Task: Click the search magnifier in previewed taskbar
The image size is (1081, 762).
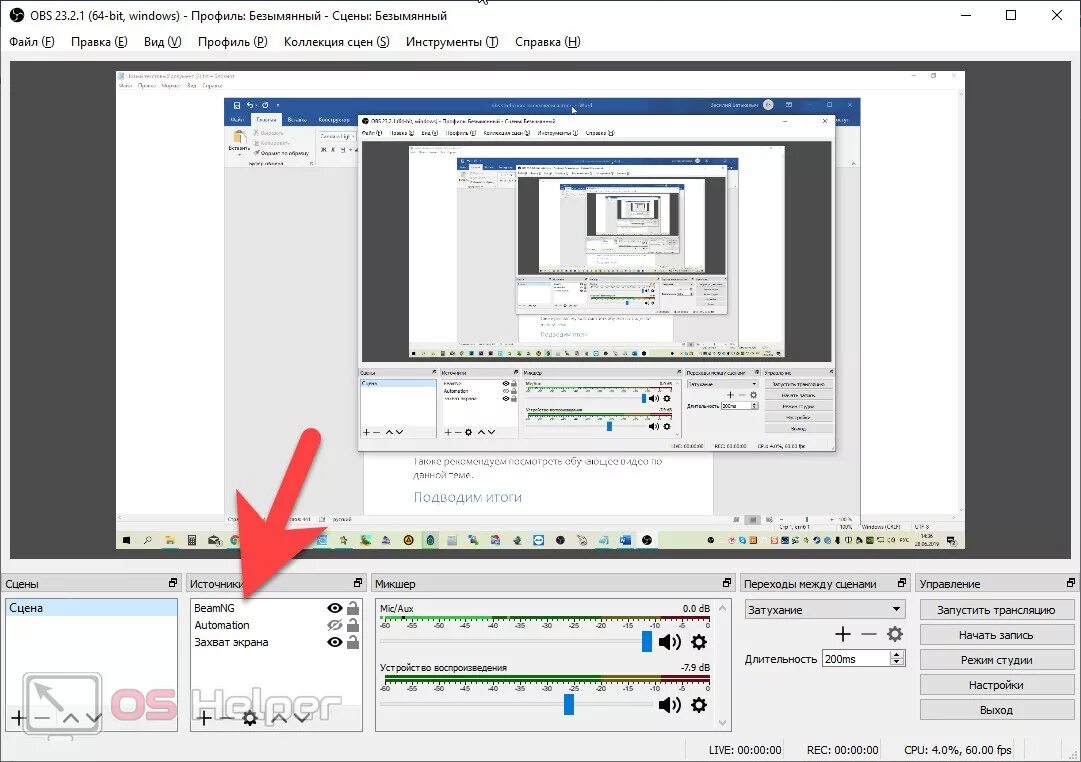Action: tap(148, 541)
